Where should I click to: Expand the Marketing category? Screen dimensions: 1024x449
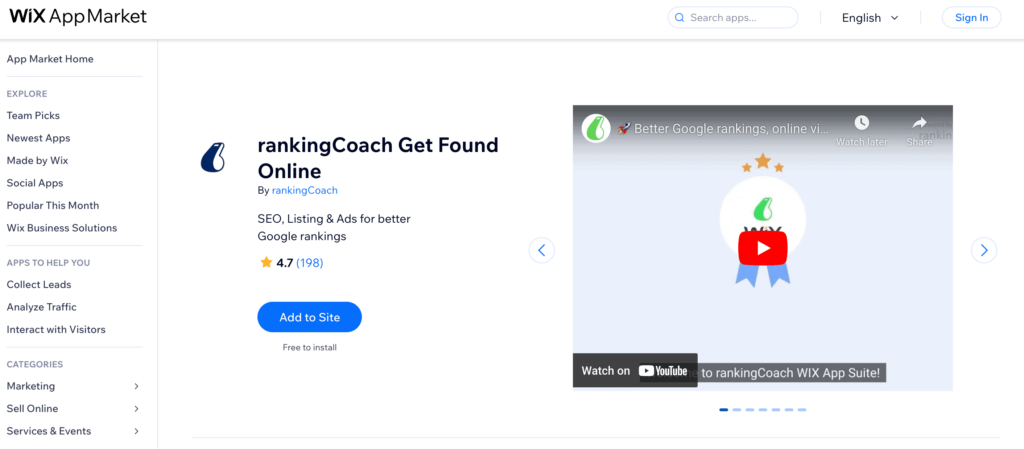(x=136, y=386)
